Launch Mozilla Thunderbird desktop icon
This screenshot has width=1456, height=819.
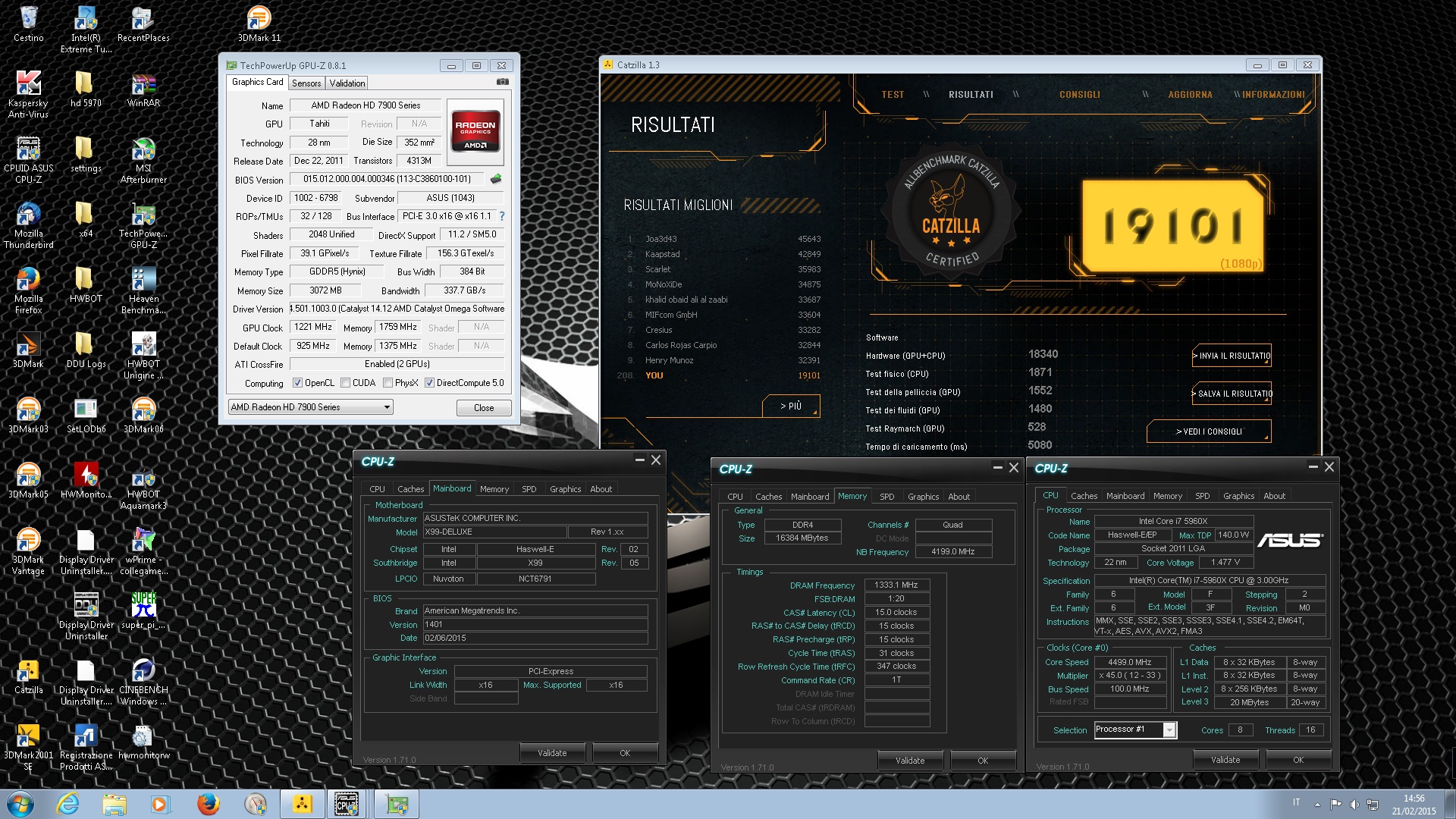click(x=28, y=225)
